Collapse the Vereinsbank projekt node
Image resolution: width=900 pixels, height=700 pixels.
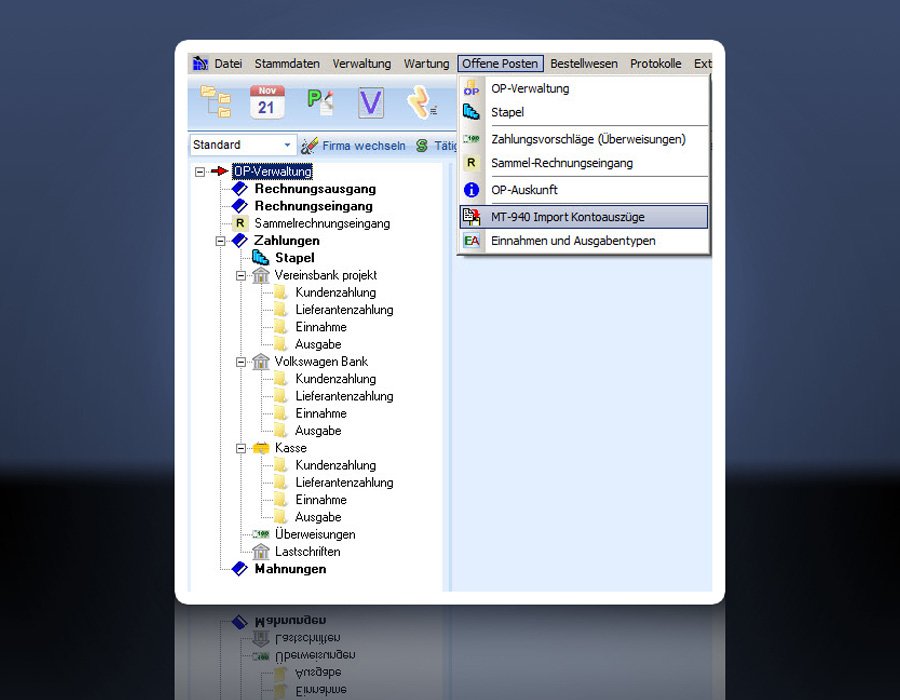point(241,275)
